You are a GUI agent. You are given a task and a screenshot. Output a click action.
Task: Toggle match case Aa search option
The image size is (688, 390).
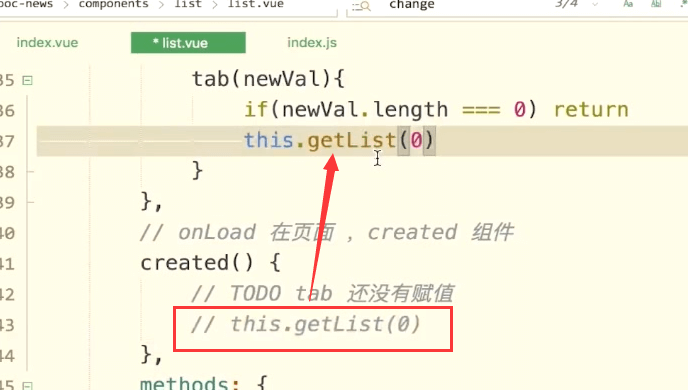[628, 4]
